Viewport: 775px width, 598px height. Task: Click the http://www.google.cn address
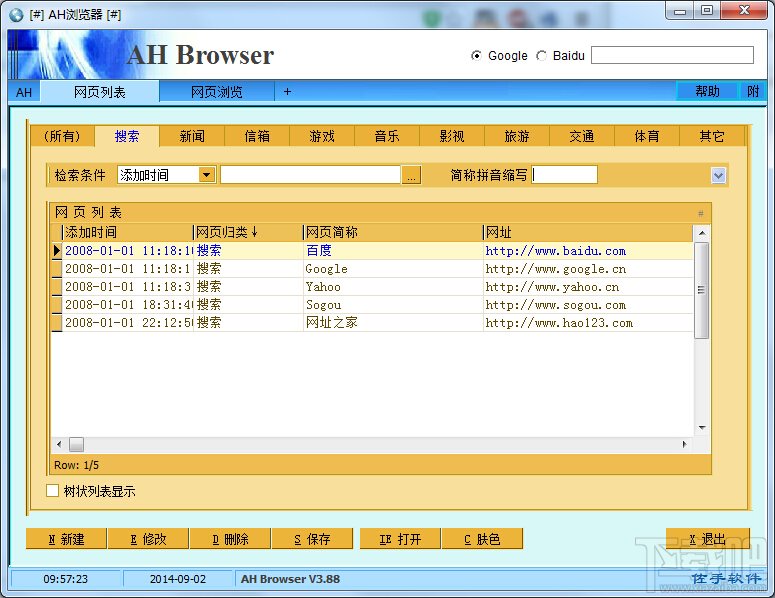556,269
